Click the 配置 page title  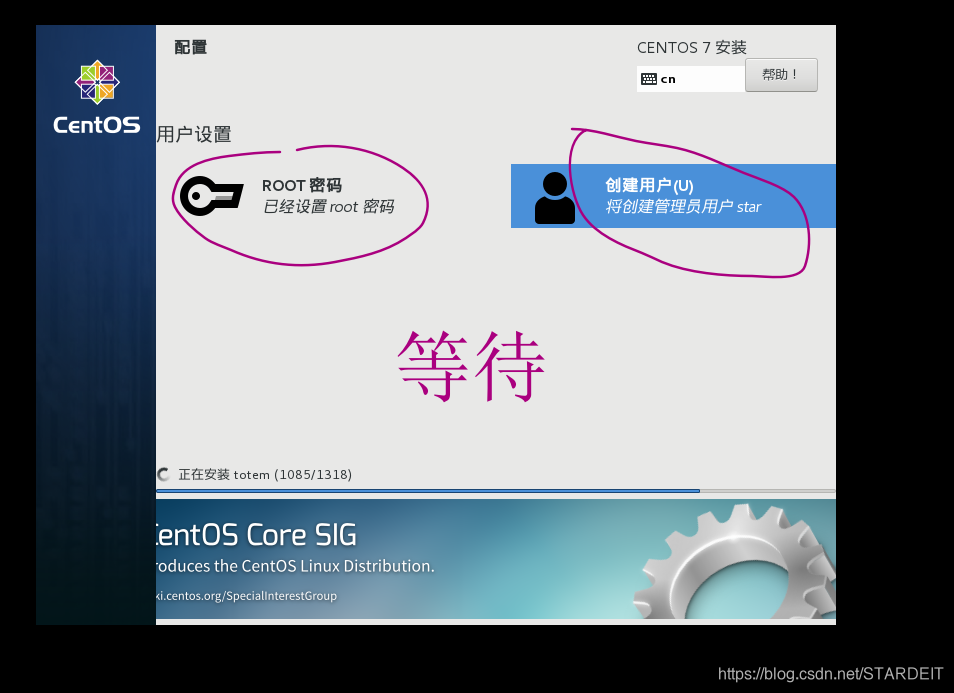pyautogui.click(x=190, y=47)
